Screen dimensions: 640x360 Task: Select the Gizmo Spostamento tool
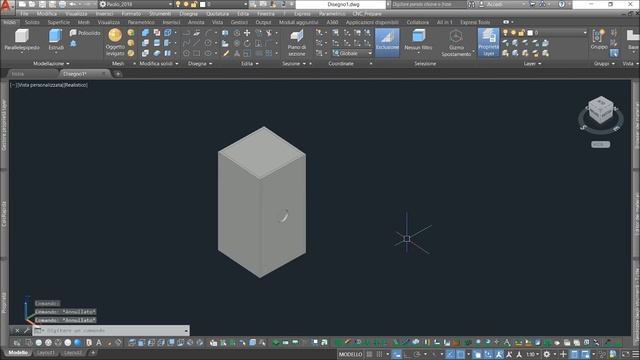[x=456, y=43]
